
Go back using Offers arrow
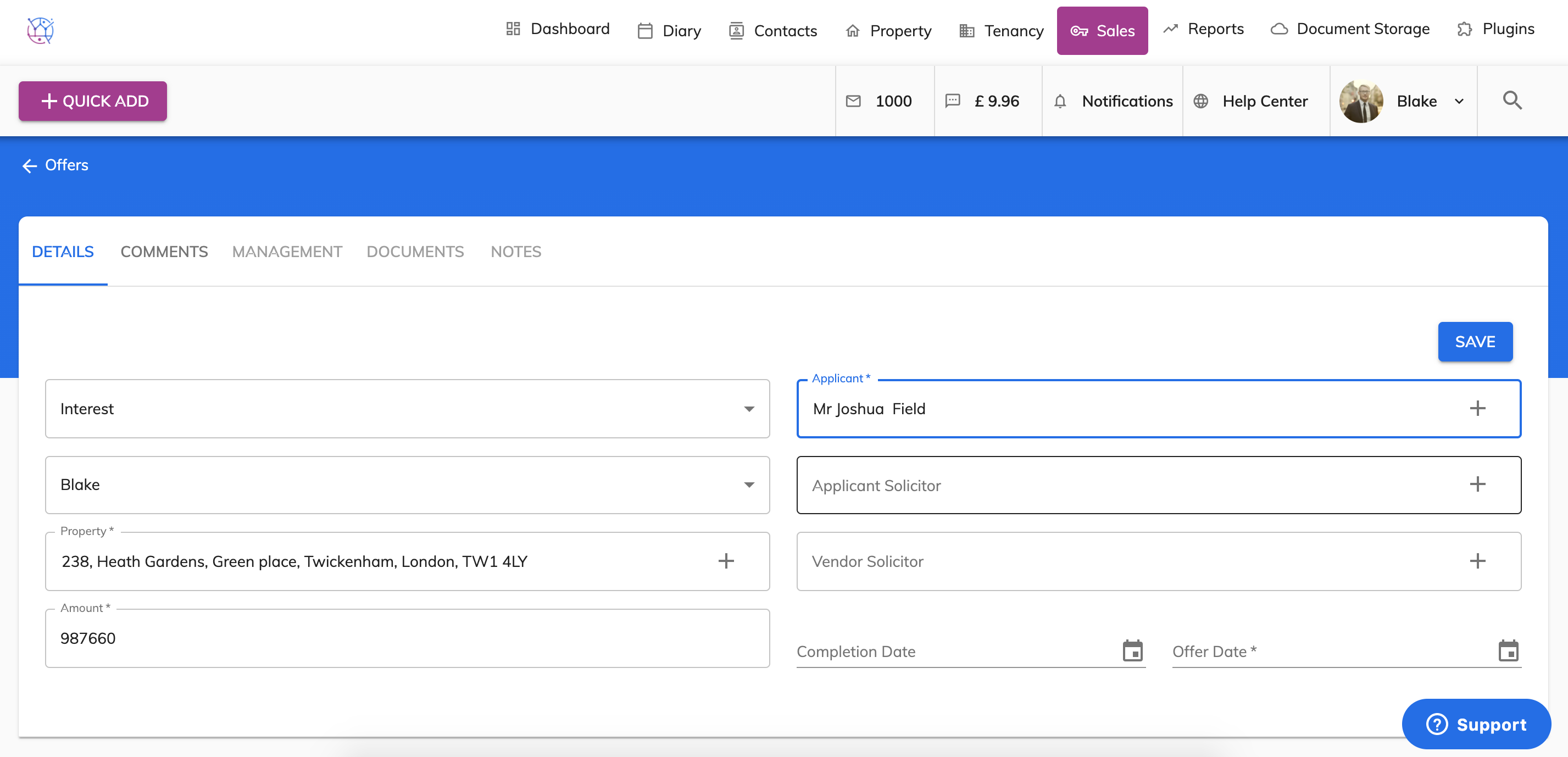[x=29, y=165]
